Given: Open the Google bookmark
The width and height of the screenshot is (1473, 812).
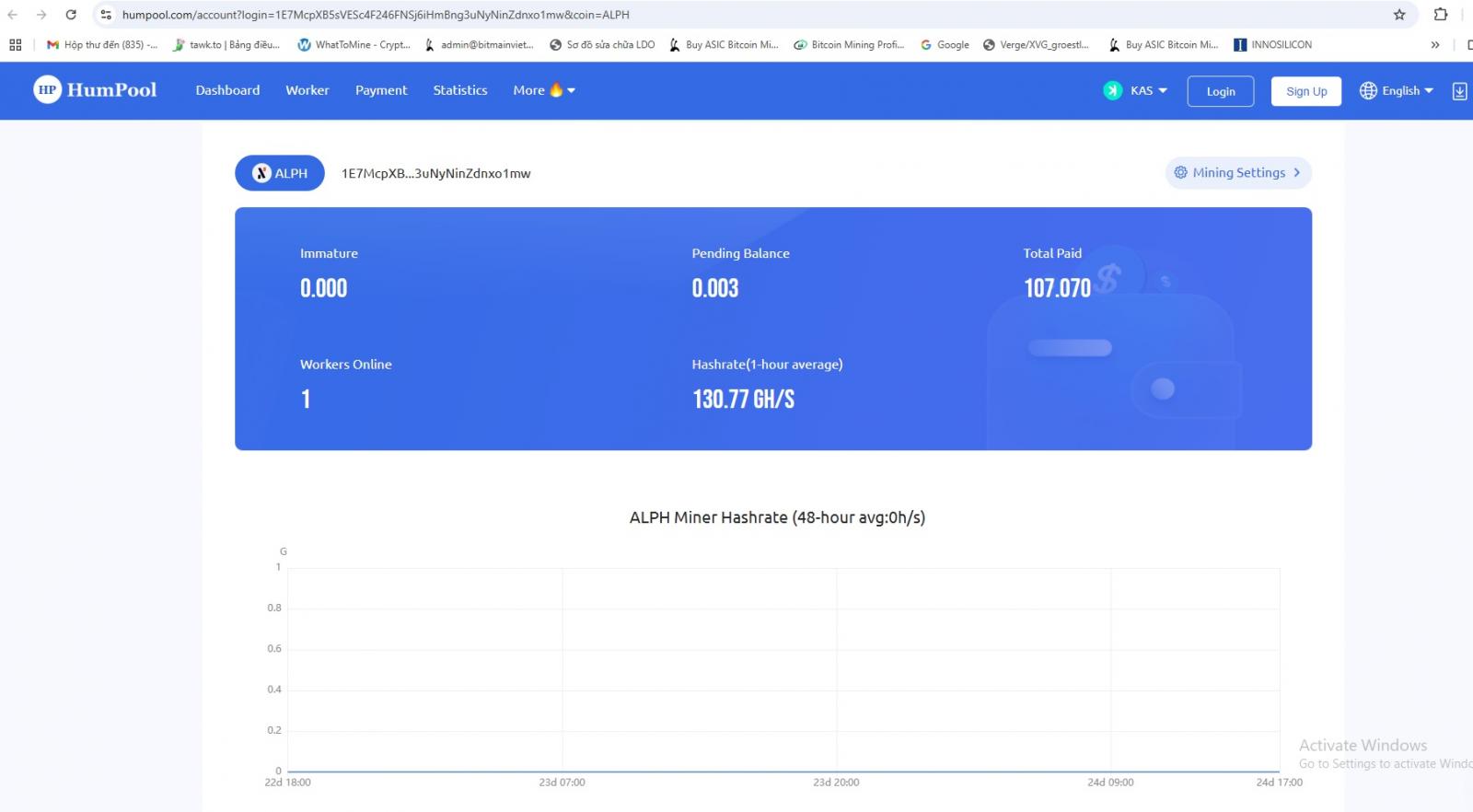Looking at the screenshot, I should [x=945, y=44].
